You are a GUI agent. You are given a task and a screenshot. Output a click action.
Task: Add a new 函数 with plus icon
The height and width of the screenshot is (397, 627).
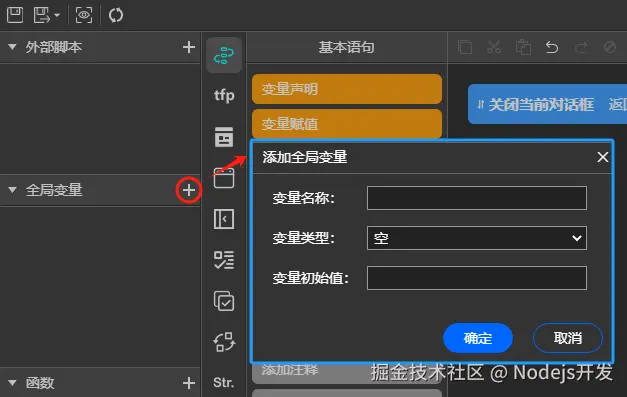pyautogui.click(x=189, y=383)
